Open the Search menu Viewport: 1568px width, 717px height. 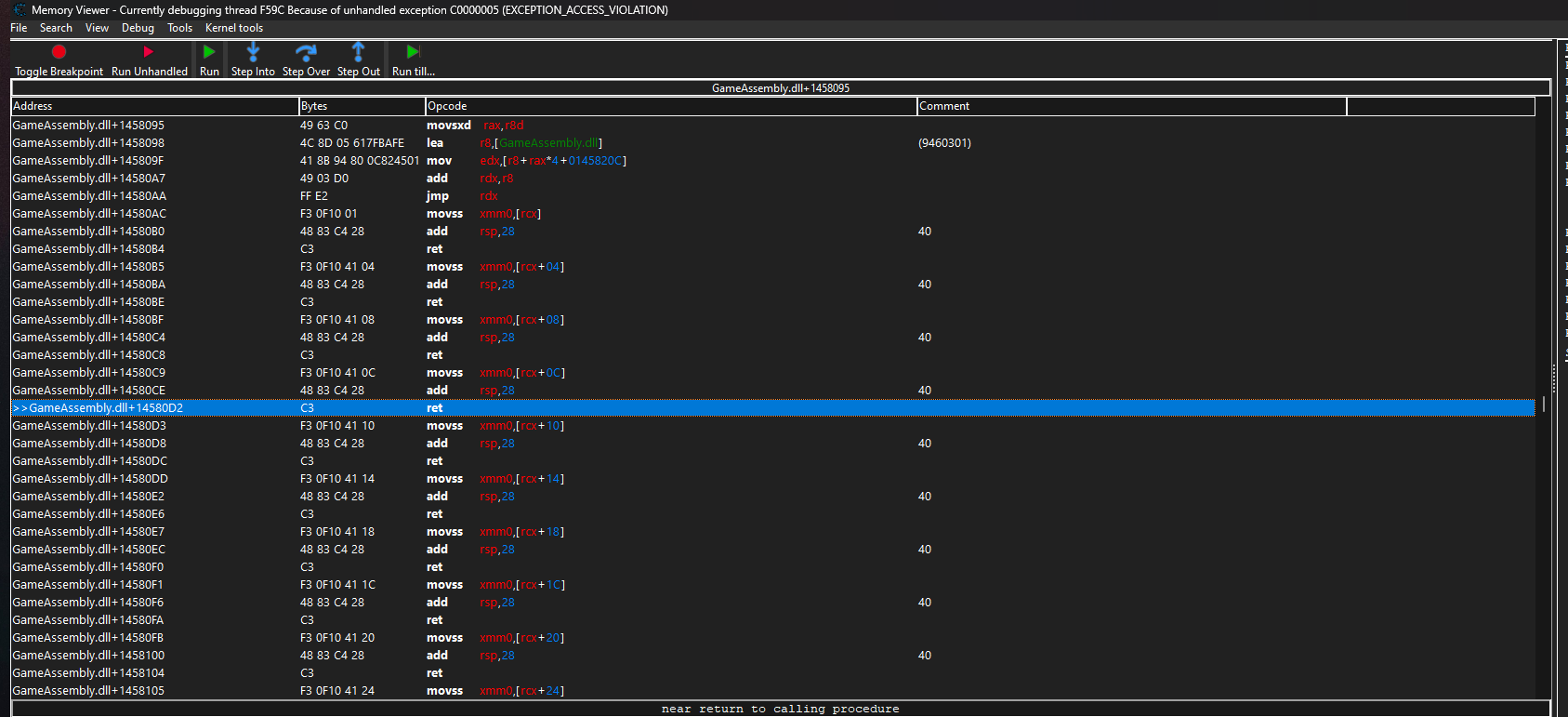pos(56,28)
